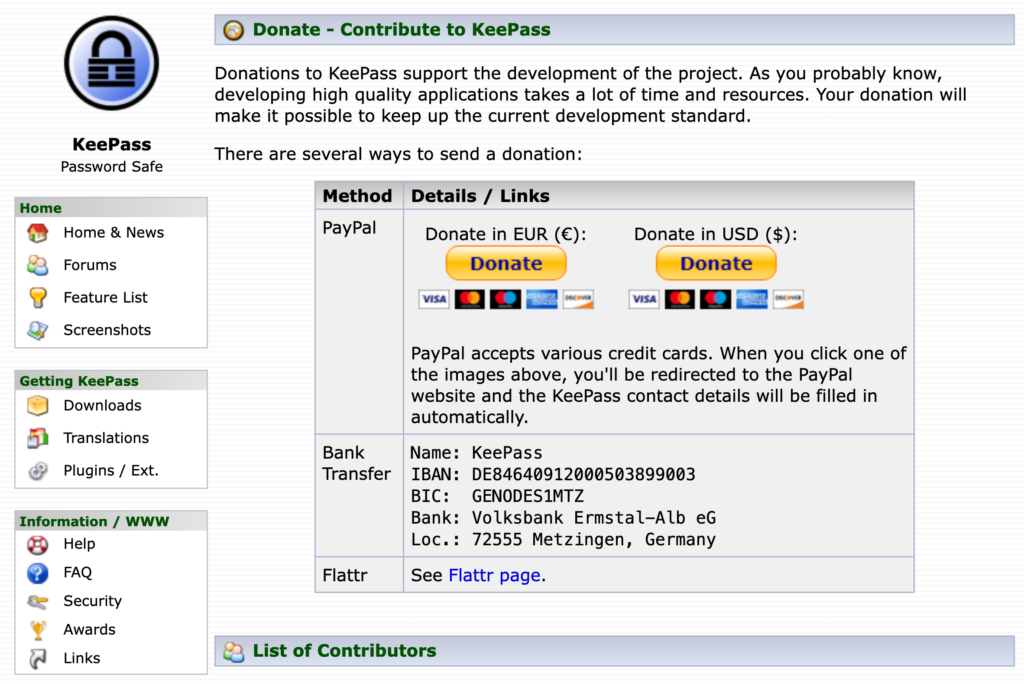Click the Links arrow icon
This screenshot has width=1024, height=684.
pyautogui.click(x=38, y=659)
